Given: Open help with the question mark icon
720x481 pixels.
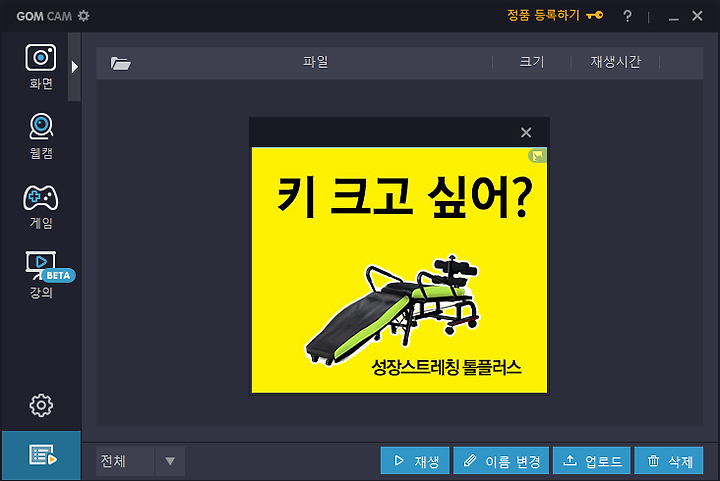Looking at the screenshot, I should click(x=627, y=17).
